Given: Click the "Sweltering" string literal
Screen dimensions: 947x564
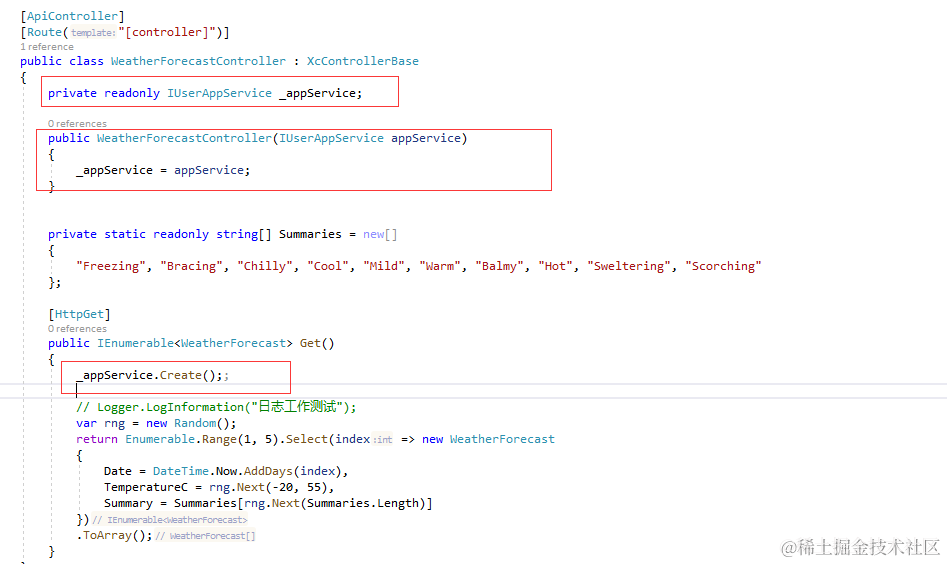Looking at the screenshot, I should [629, 266].
